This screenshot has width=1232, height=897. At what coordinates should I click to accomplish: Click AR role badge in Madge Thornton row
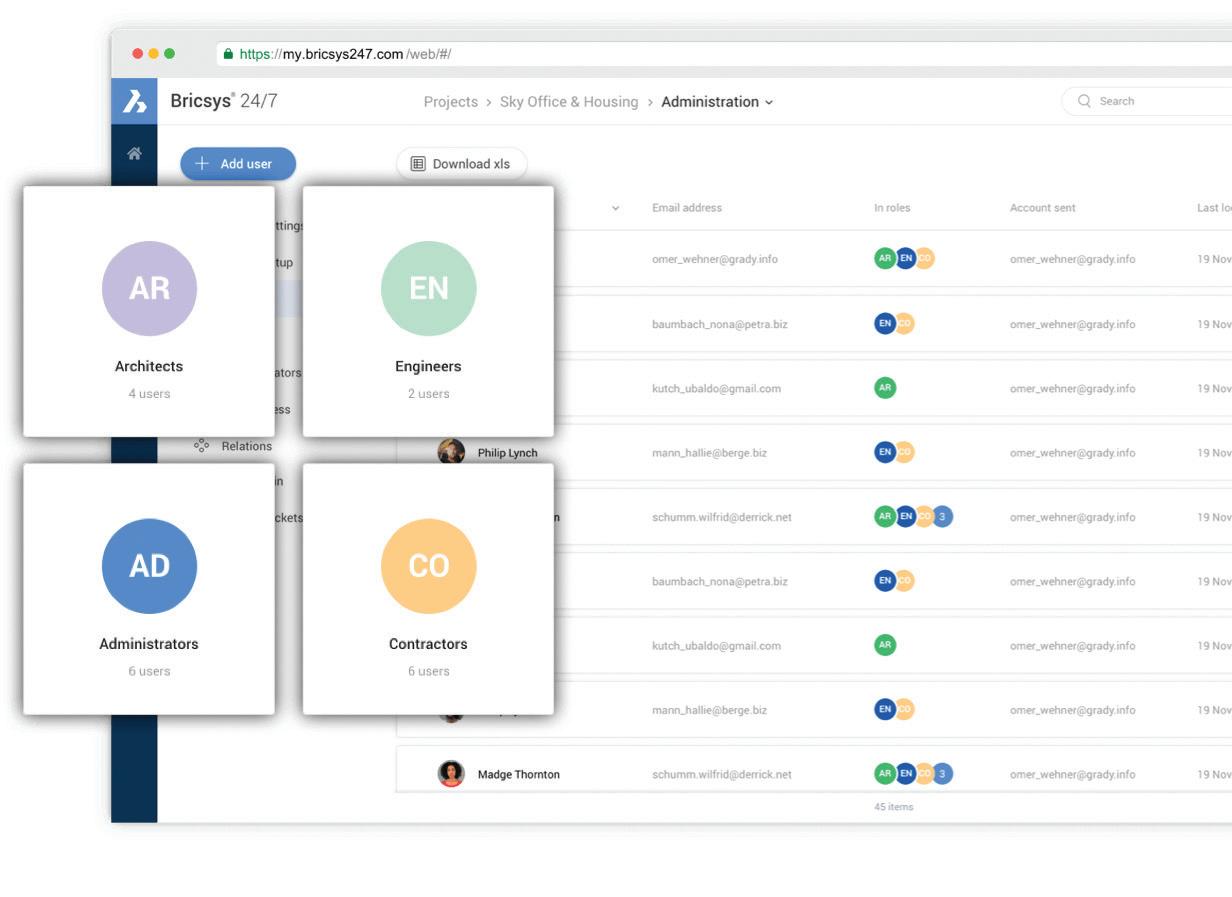[x=885, y=773]
